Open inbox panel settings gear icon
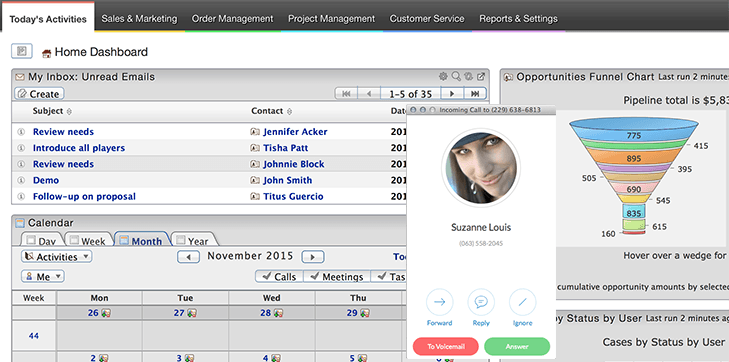 tap(443, 76)
